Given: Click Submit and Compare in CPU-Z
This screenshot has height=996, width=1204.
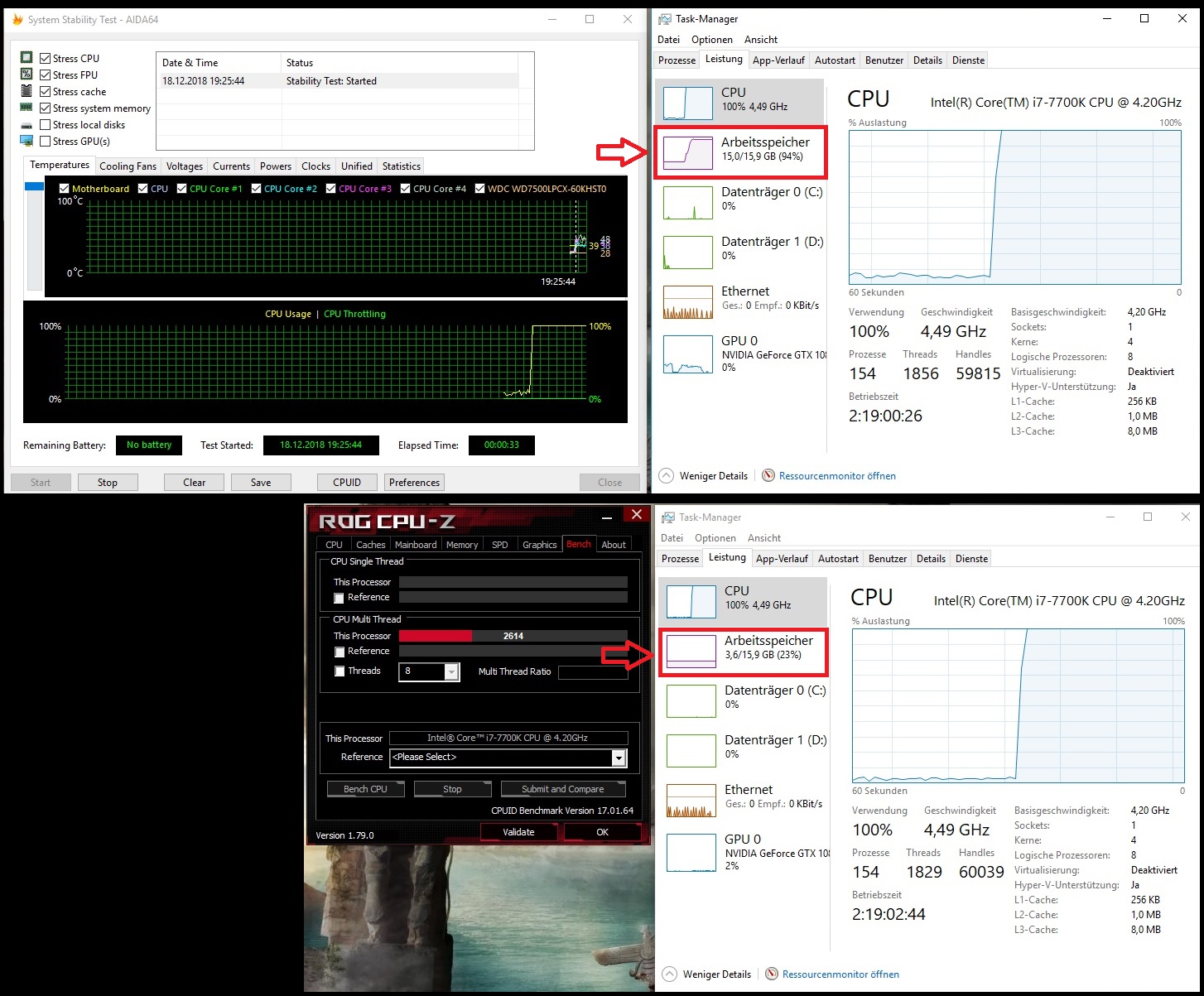Looking at the screenshot, I should click(x=563, y=789).
